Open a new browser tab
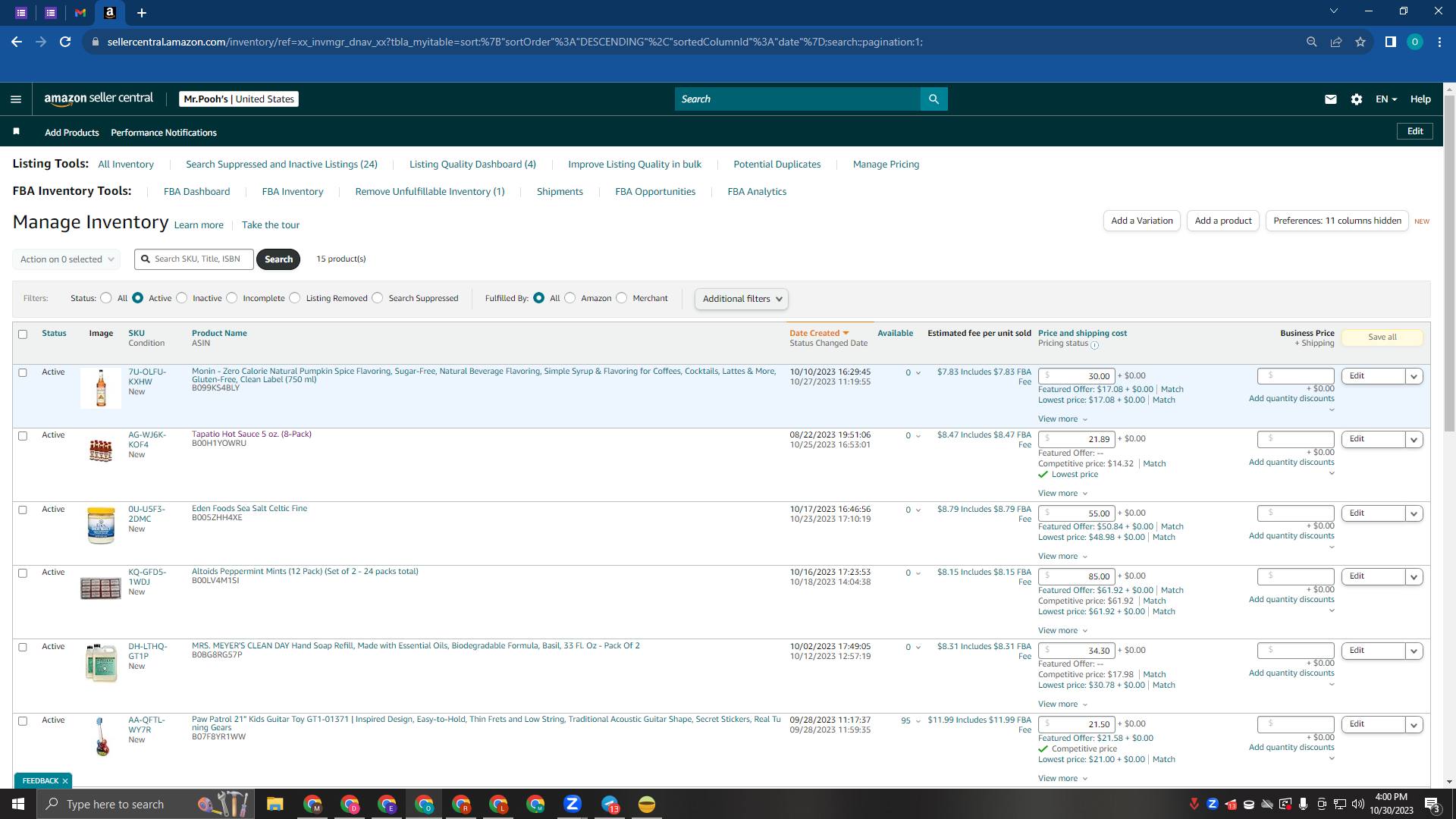 142,13
